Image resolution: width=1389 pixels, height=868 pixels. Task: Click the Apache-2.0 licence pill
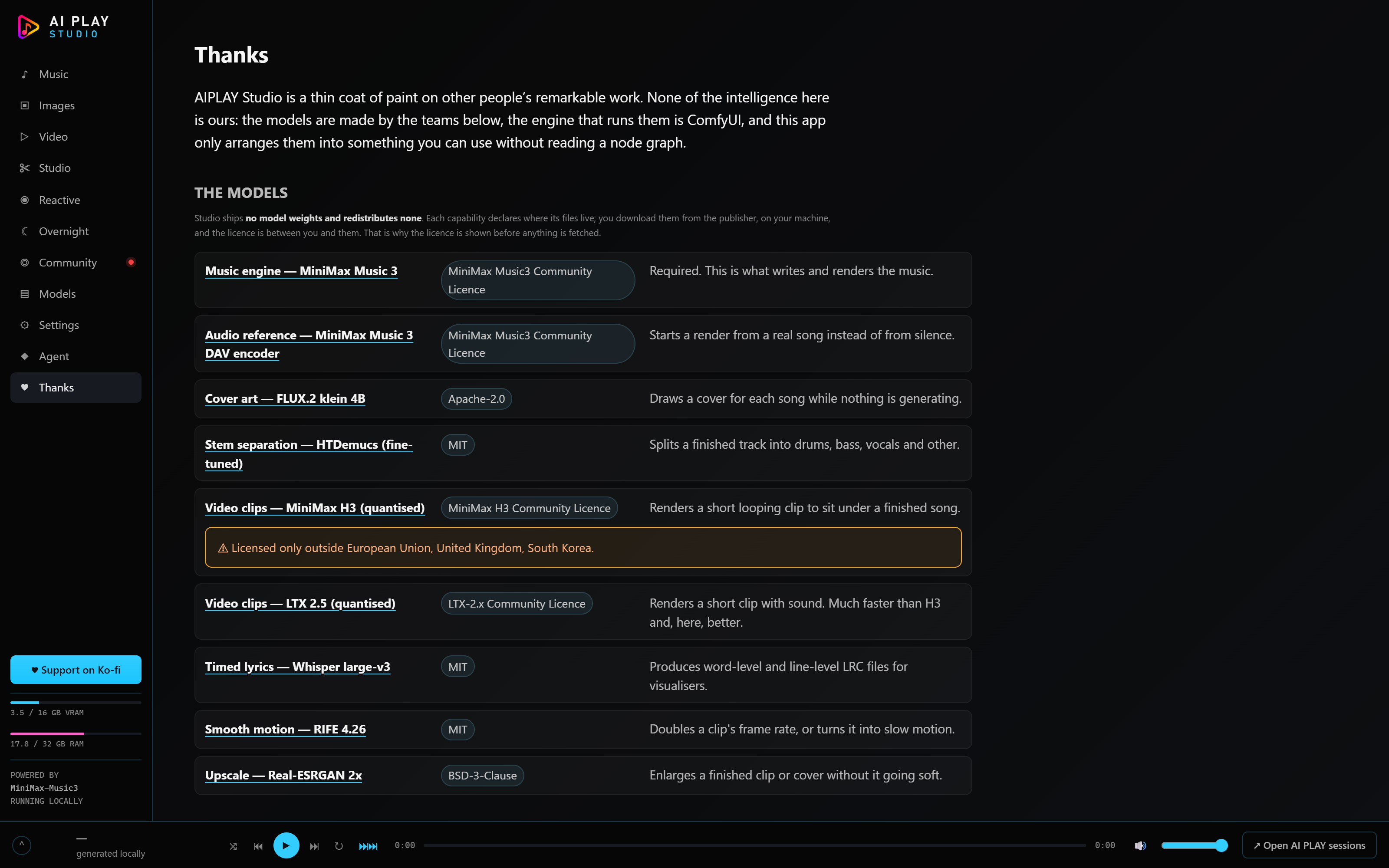click(477, 398)
